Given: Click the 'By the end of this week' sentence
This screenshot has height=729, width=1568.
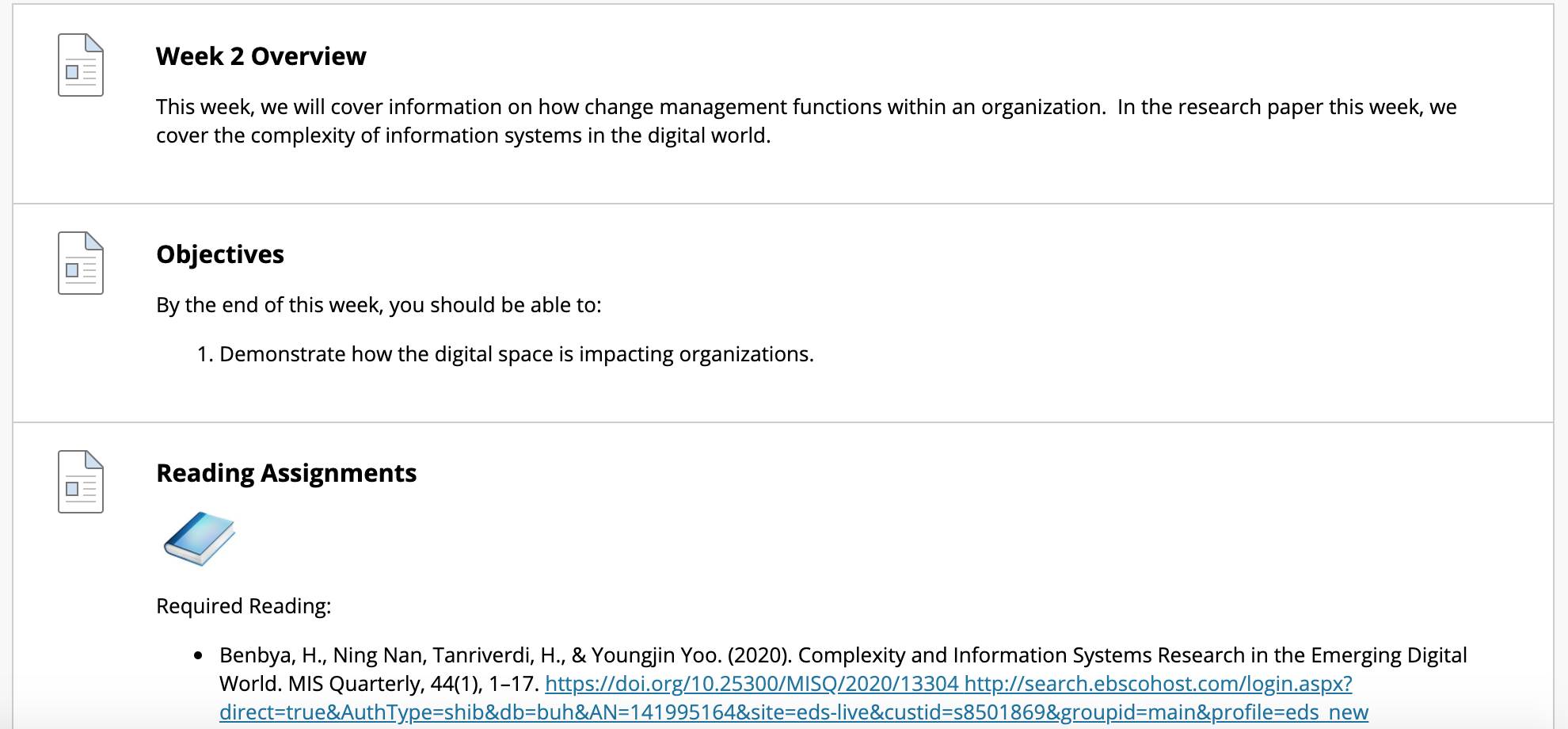Looking at the screenshot, I should pyautogui.click(x=379, y=305).
